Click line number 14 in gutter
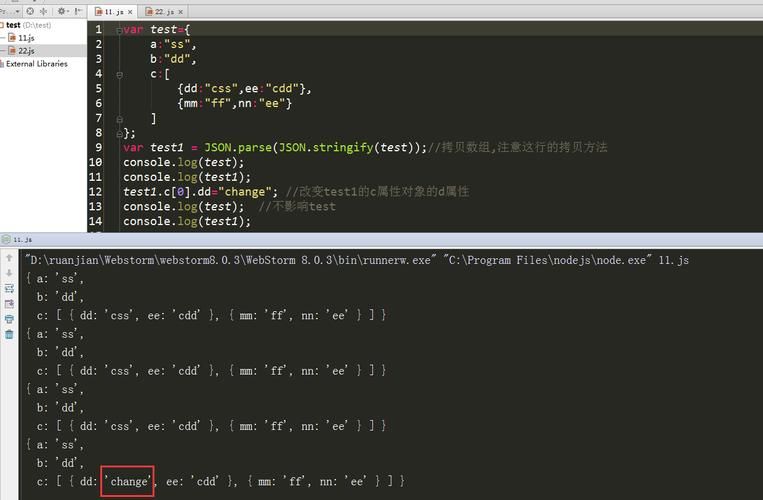763x500 pixels. [x=95, y=221]
